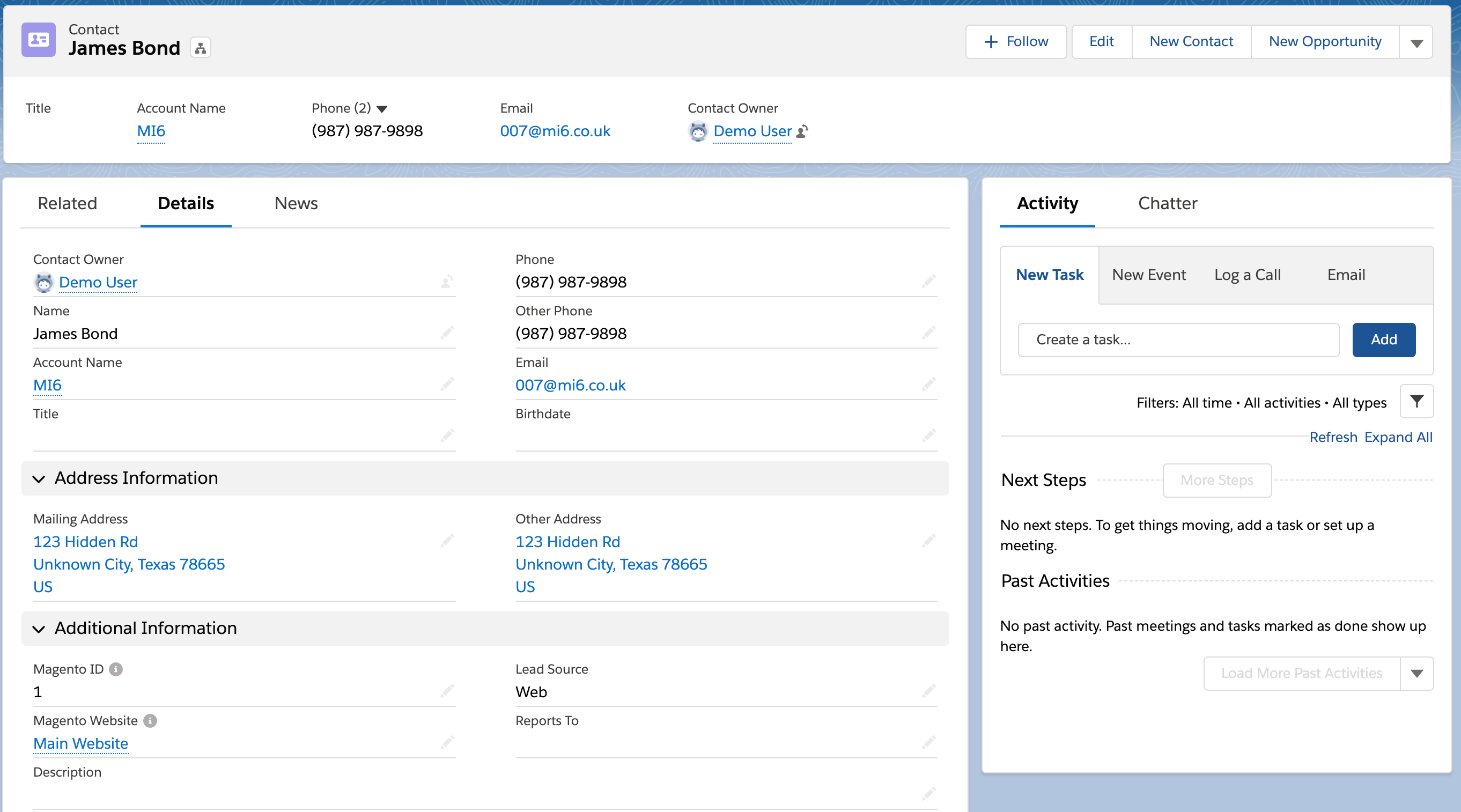Click change owner icon next to Demo User header
This screenshot has width=1461, height=812.
(x=802, y=131)
